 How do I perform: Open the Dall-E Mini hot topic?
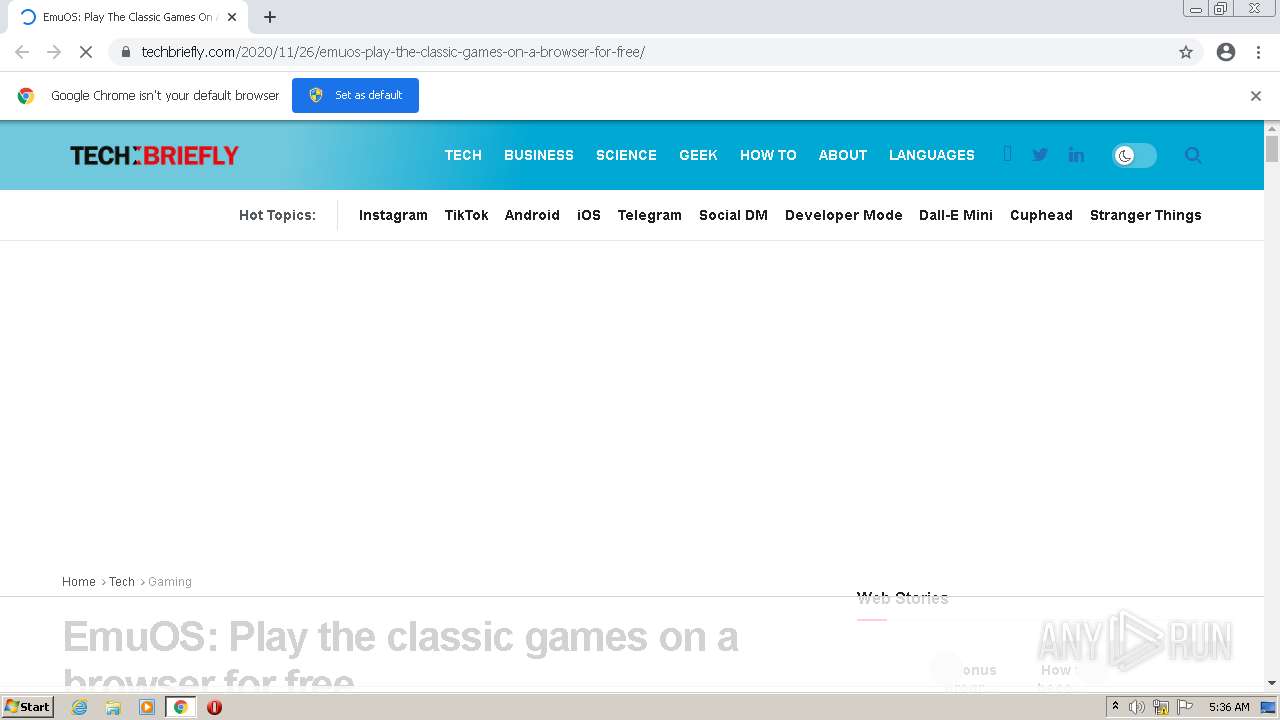[956, 215]
